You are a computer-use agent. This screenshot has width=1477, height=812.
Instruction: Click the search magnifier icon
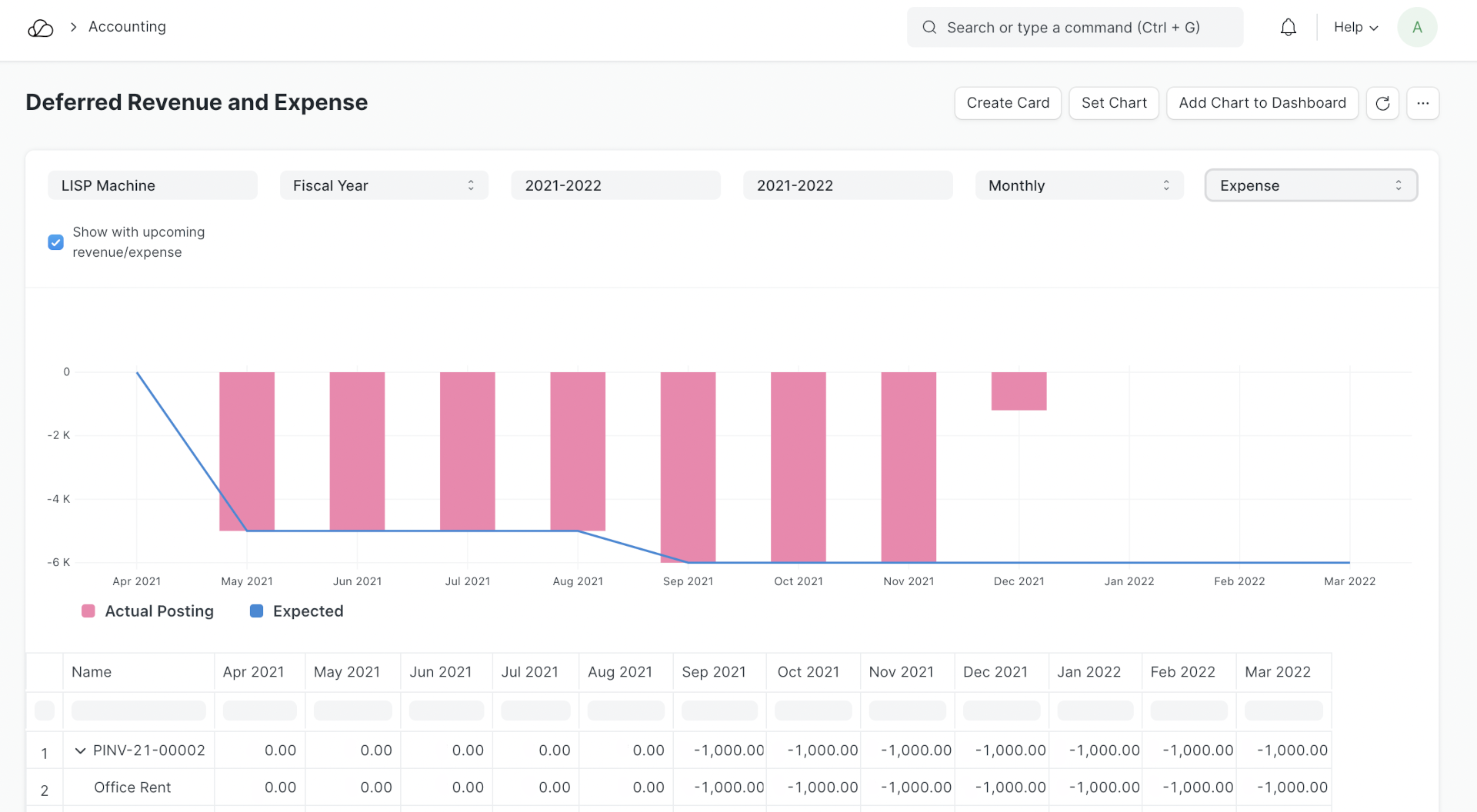point(929,28)
